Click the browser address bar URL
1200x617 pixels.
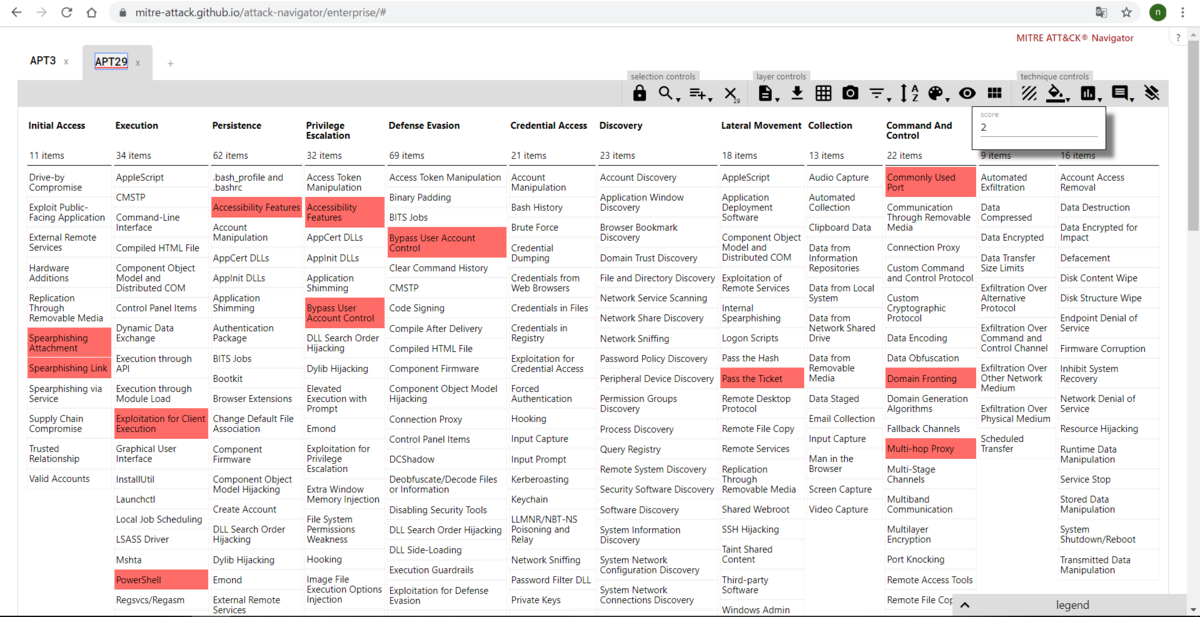pyautogui.click(x=260, y=13)
